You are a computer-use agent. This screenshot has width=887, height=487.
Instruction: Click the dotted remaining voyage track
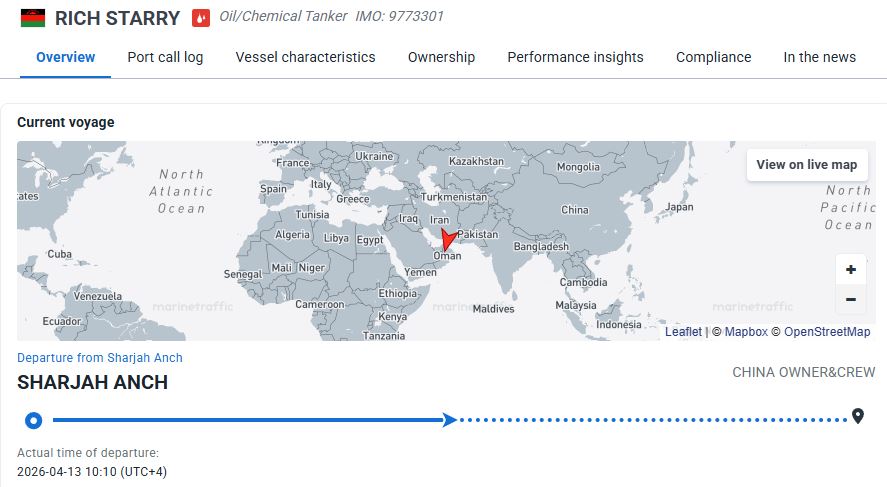[650, 420]
